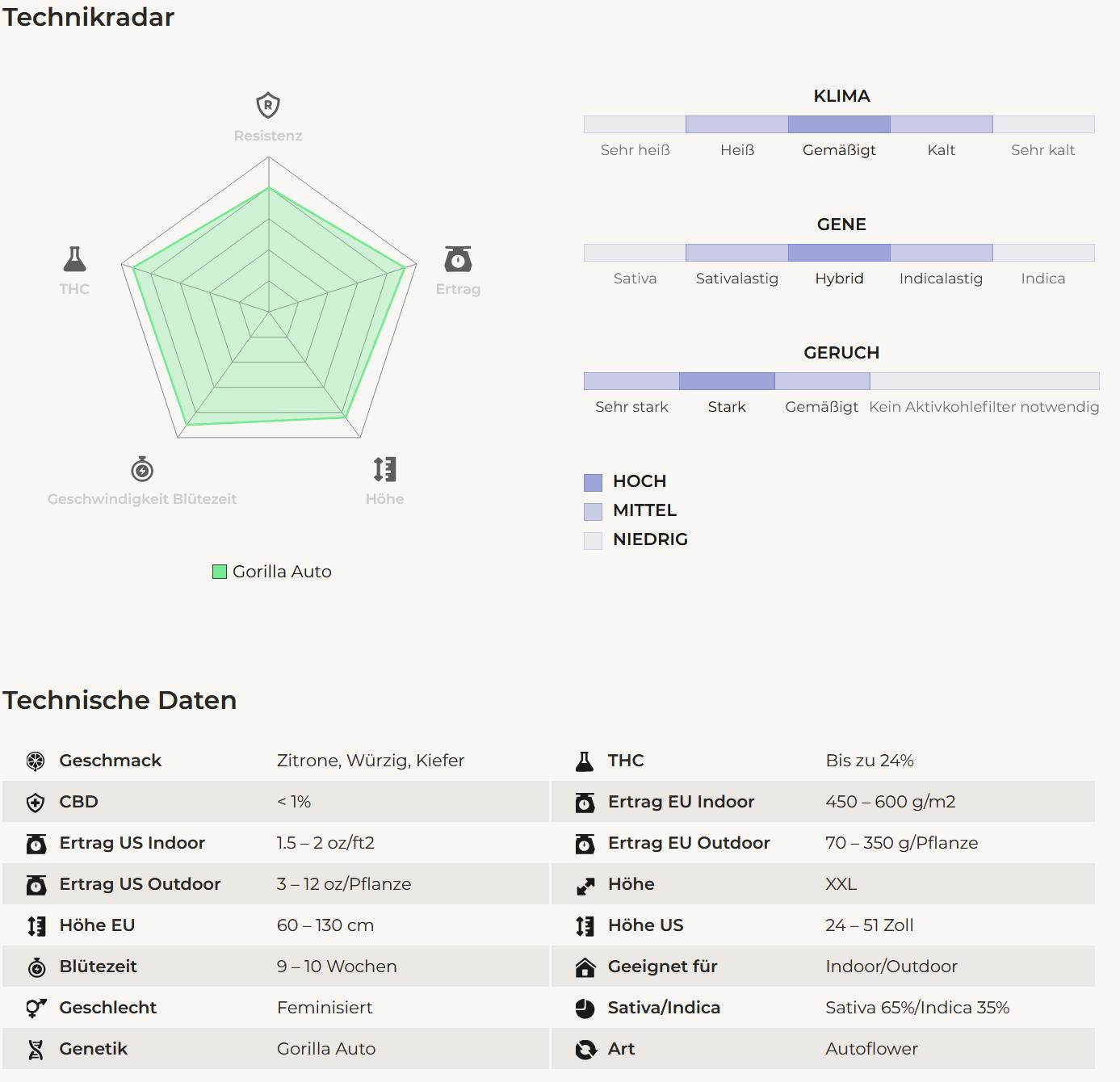This screenshot has height=1082, width=1120.
Task: Click the Genetik DNA icon
Action: [x=36, y=1049]
